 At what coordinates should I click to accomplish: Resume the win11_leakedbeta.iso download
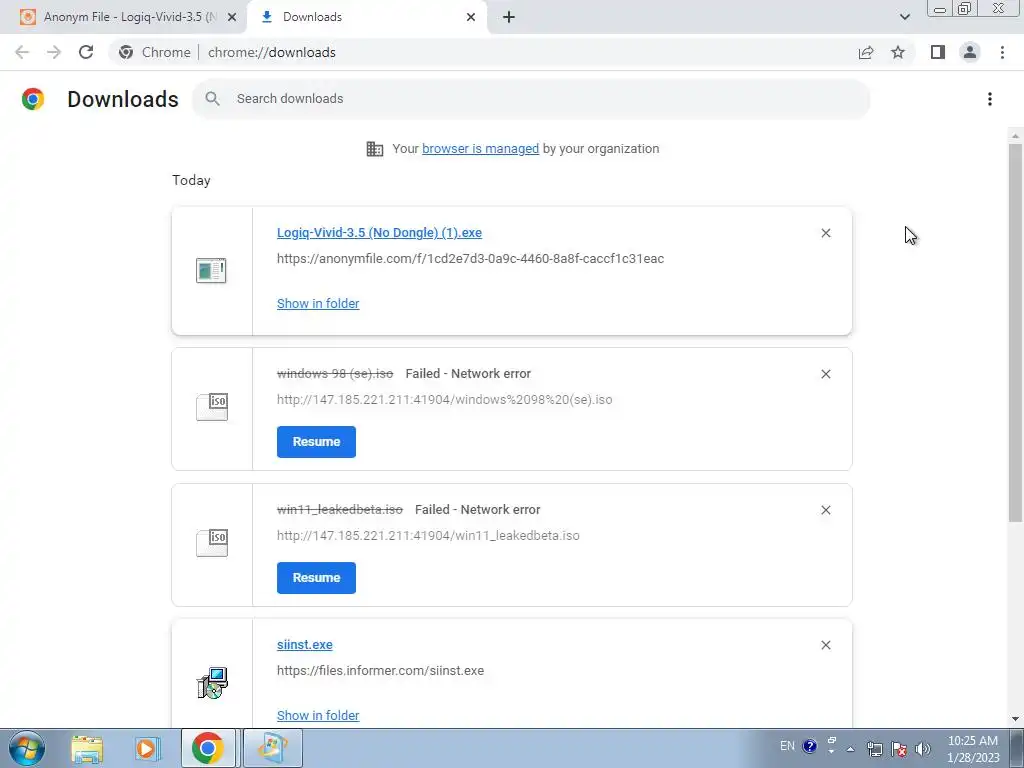[316, 578]
